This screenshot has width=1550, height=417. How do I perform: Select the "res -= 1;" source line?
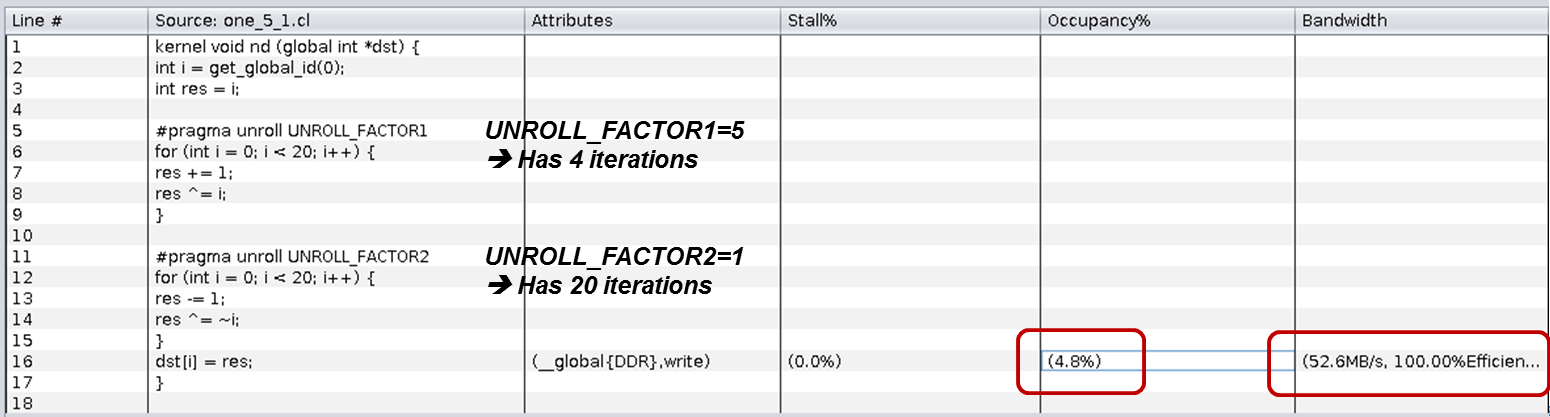click(x=189, y=299)
